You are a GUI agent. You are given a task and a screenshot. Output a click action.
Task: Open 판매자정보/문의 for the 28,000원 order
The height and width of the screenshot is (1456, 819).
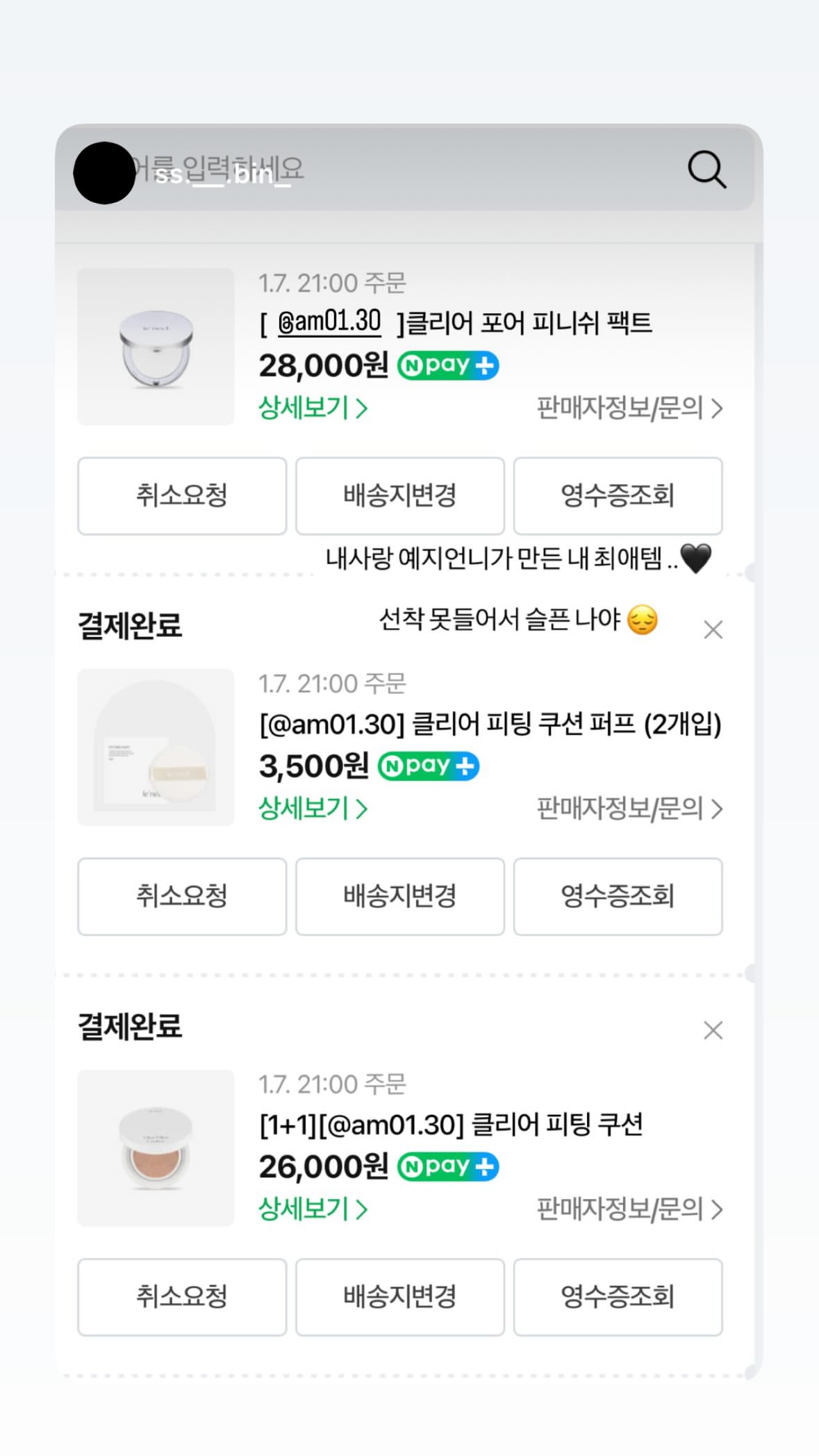tap(629, 408)
